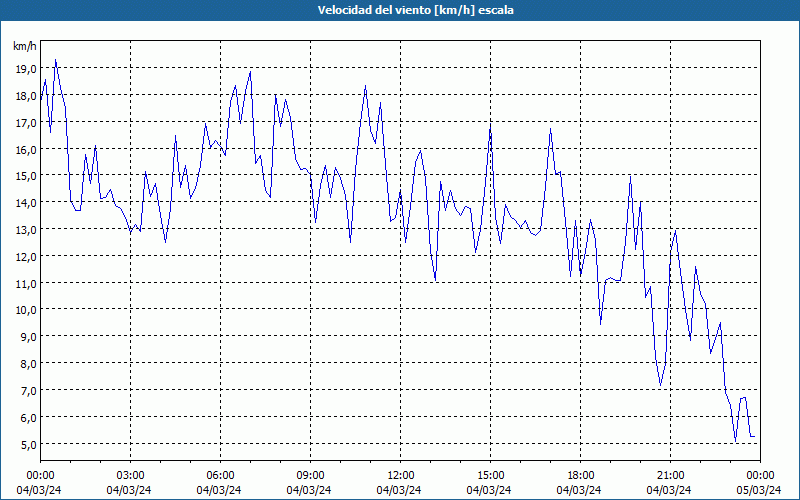
Task: Click the 18:00 time axis label
Action: pyautogui.click(x=581, y=476)
